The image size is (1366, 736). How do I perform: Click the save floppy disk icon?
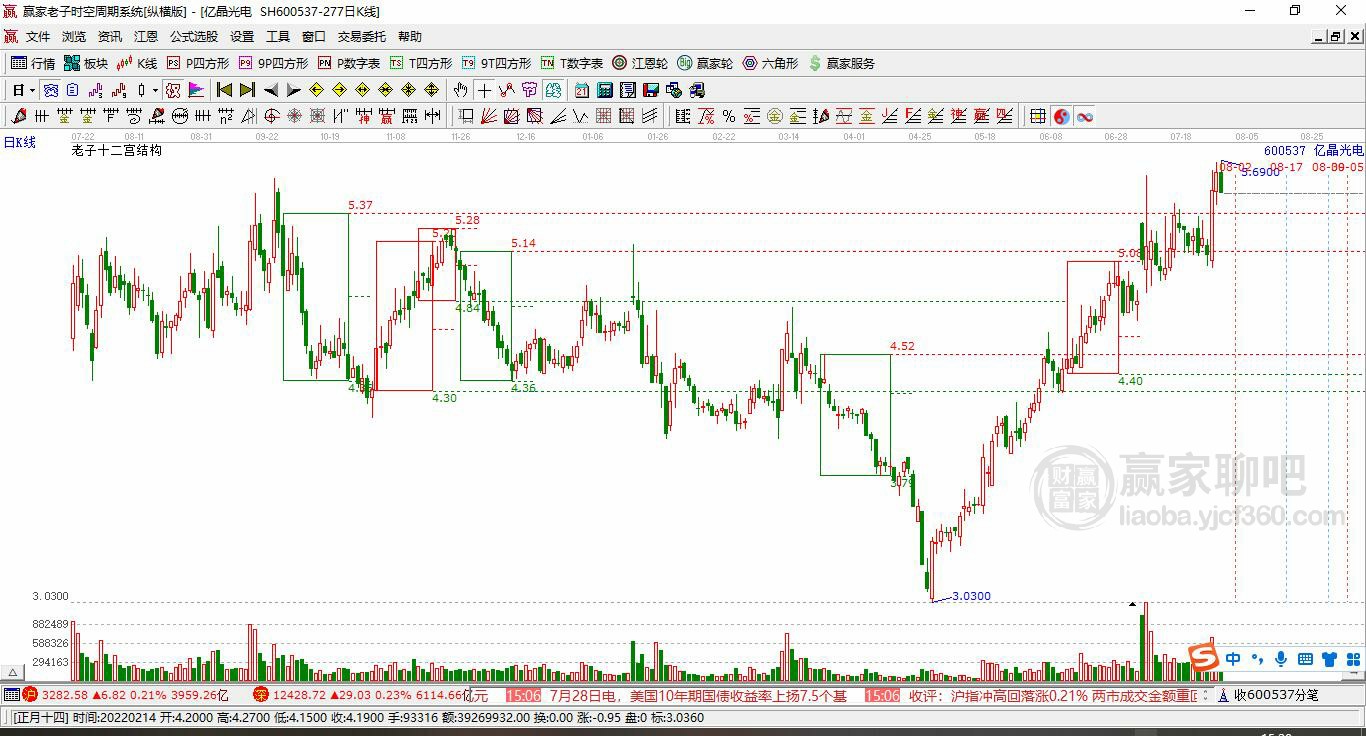point(651,90)
